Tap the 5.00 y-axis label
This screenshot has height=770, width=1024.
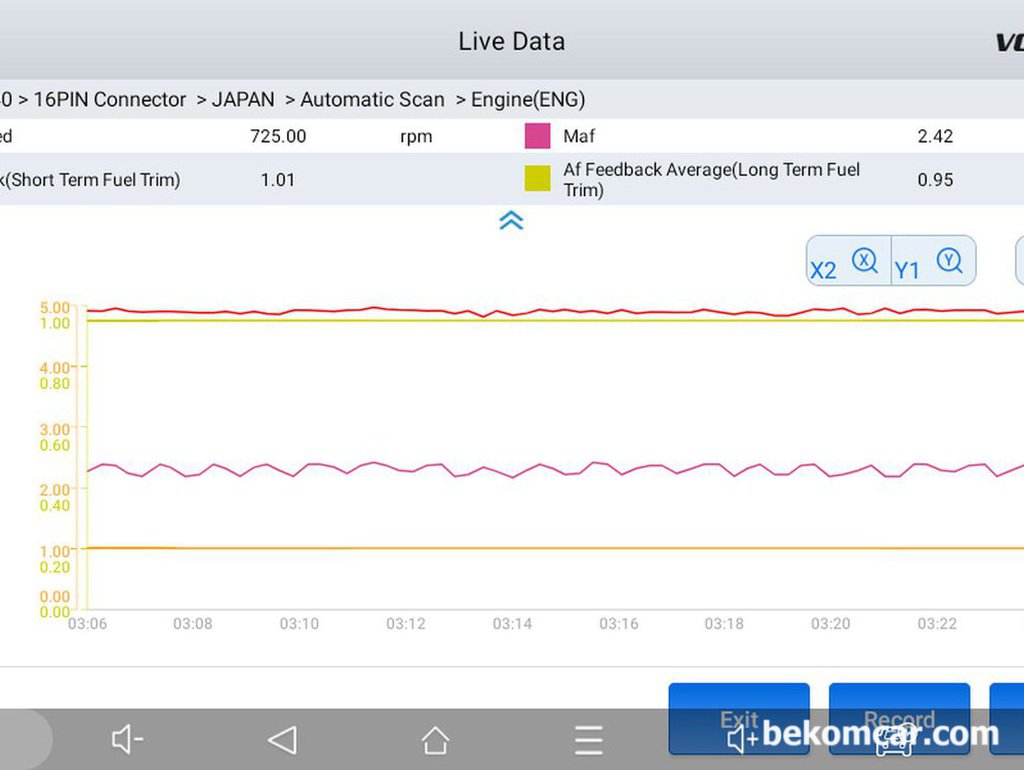click(x=55, y=307)
